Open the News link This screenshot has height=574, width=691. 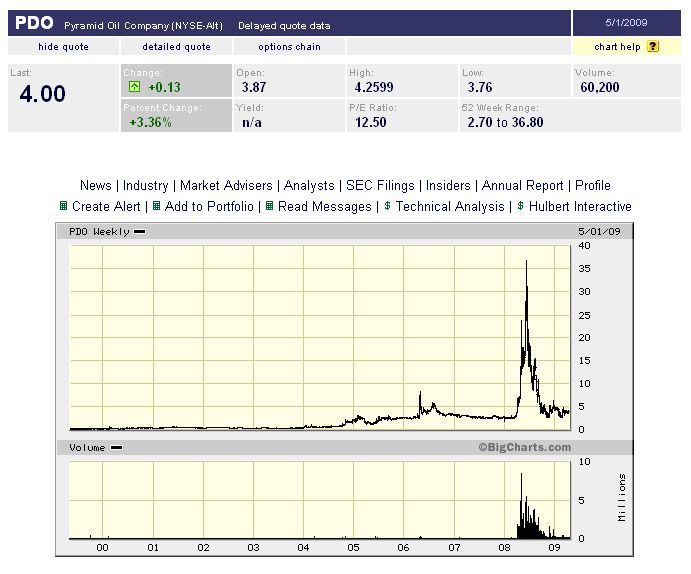pos(96,185)
